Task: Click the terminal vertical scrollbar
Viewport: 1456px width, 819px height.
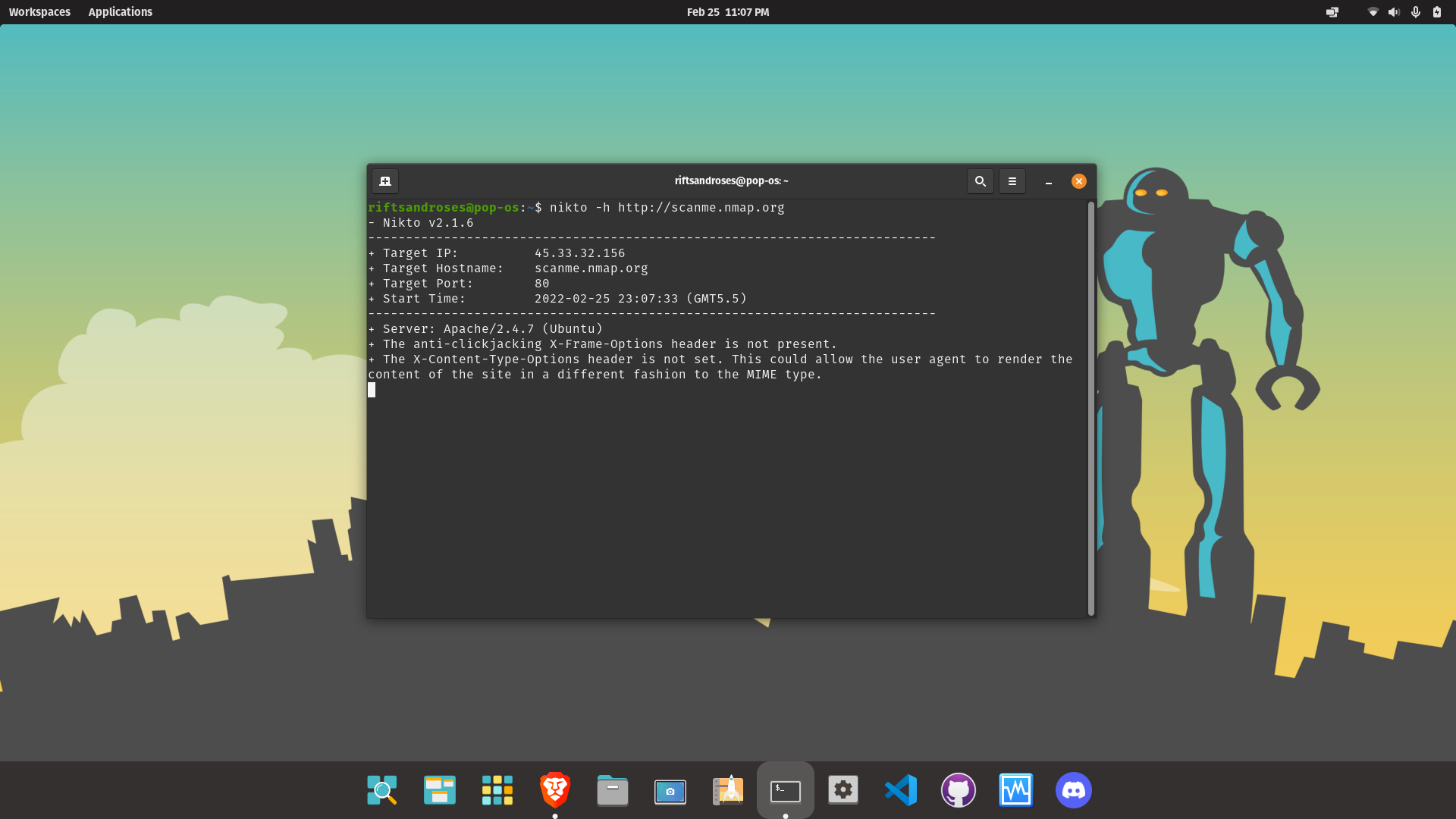Action: tap(1091, 408)
